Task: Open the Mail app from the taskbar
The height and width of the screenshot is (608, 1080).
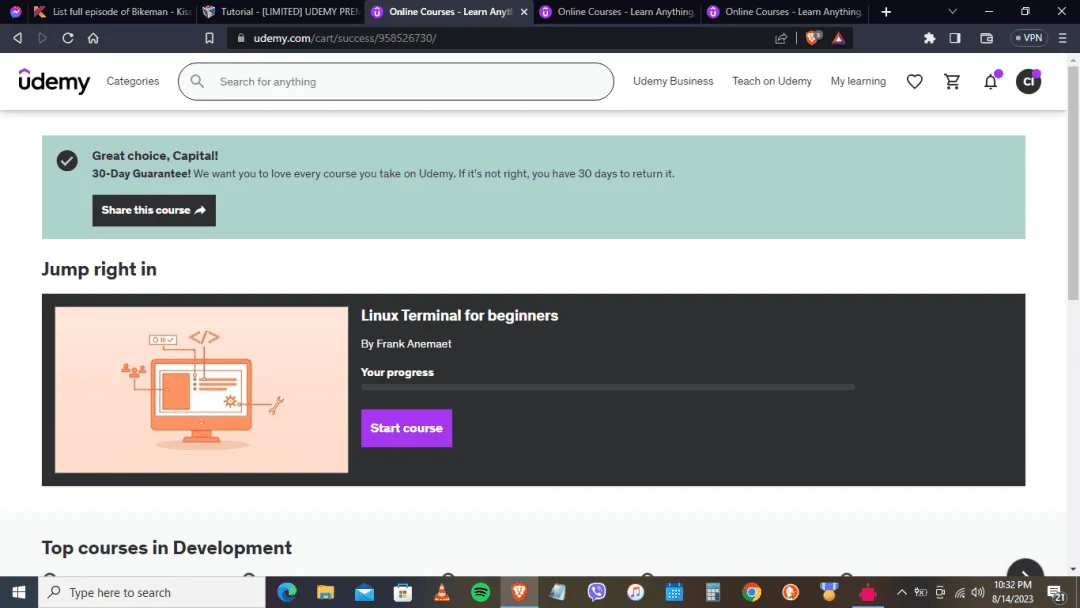Action: click(364, 592)
